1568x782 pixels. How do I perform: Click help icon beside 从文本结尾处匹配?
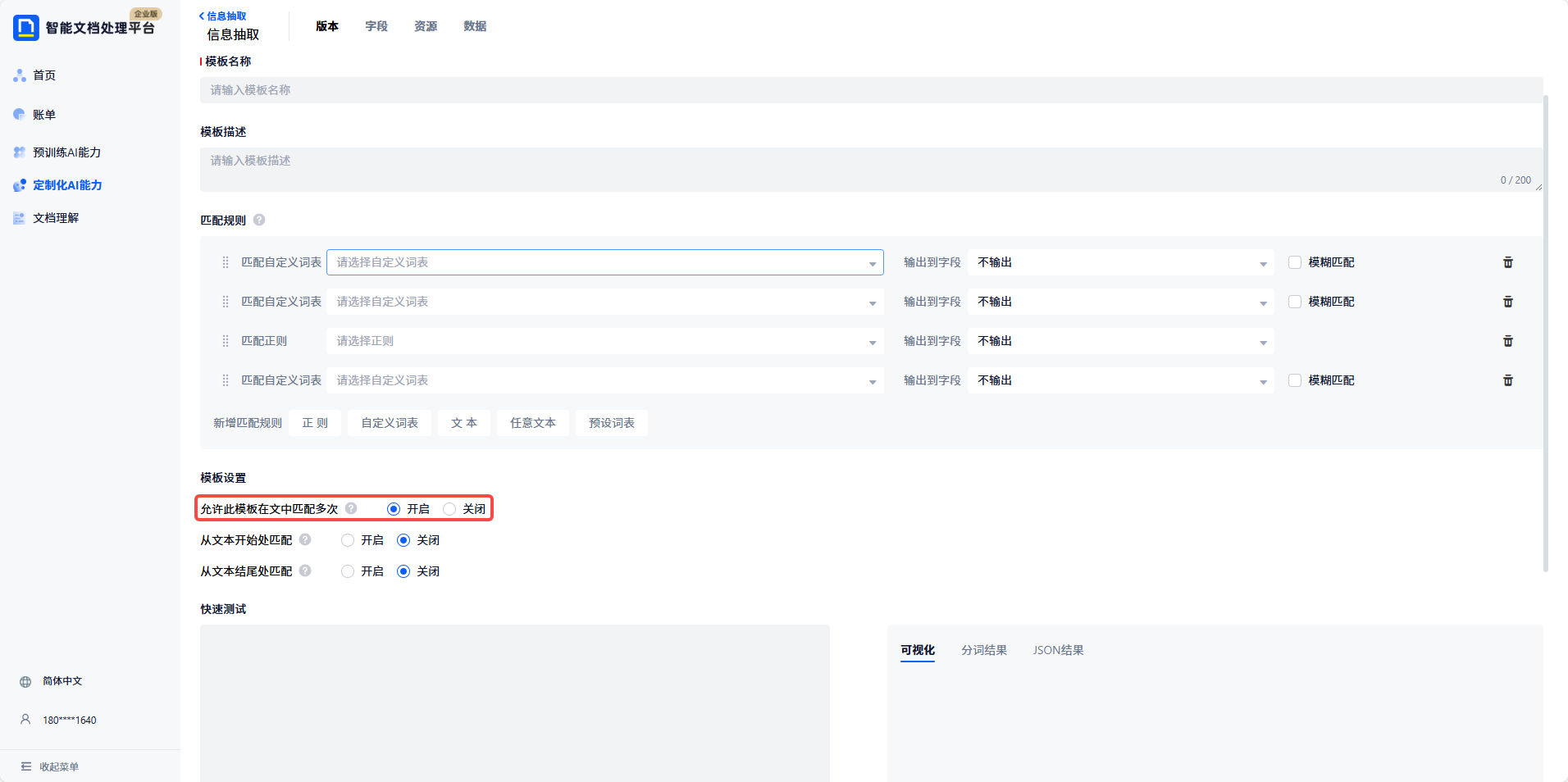(x=305, y=571)
